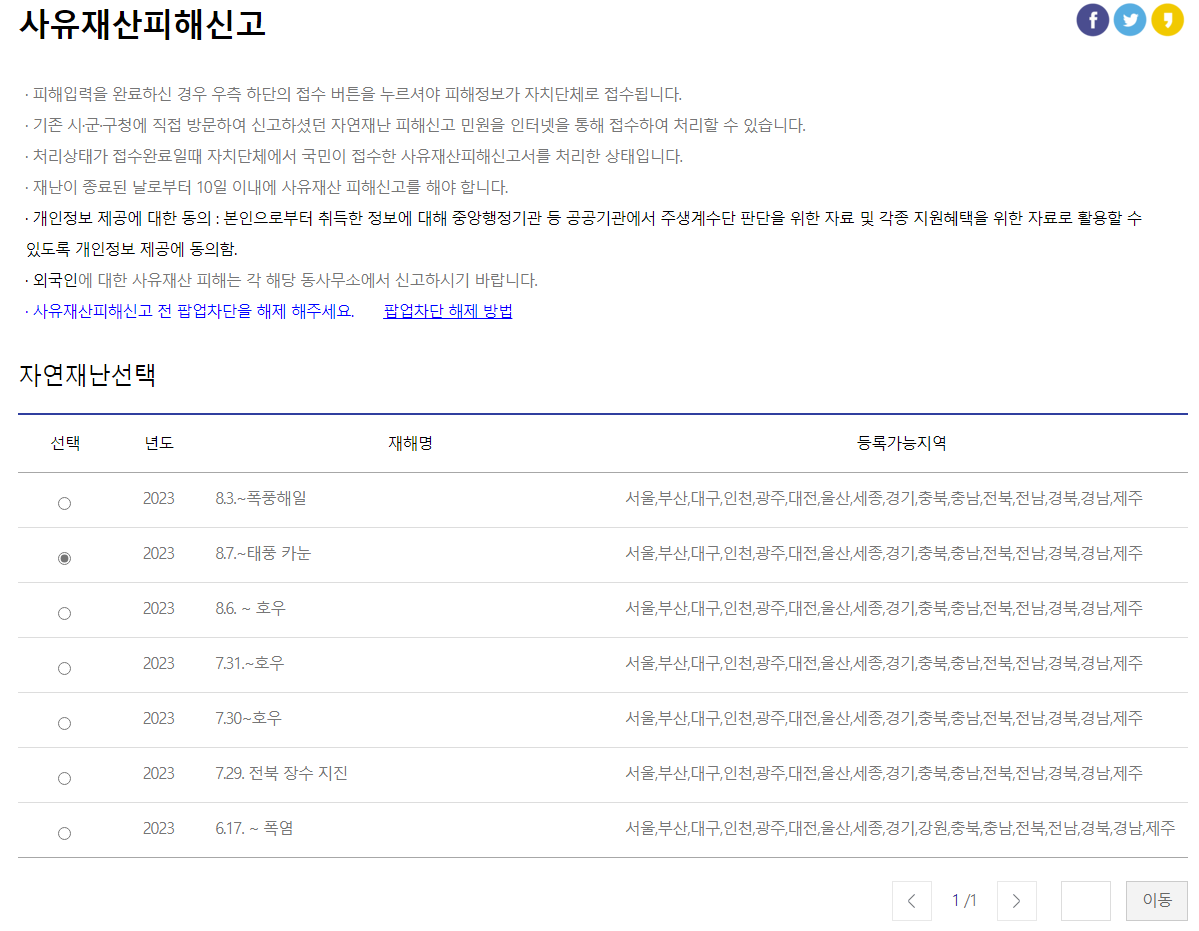Screen dimensions: 1199x931
Task: Select the 전북 장수 지진 option
Action: click(x=64, y=777)
